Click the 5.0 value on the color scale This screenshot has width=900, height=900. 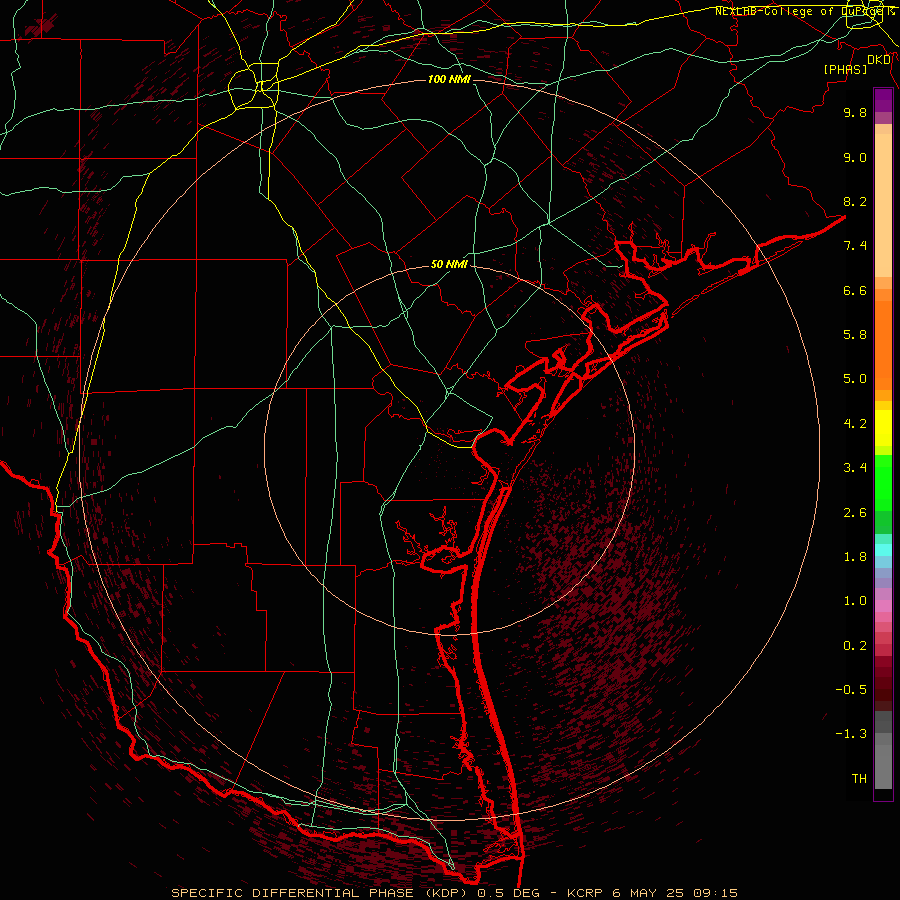(855, 379)
